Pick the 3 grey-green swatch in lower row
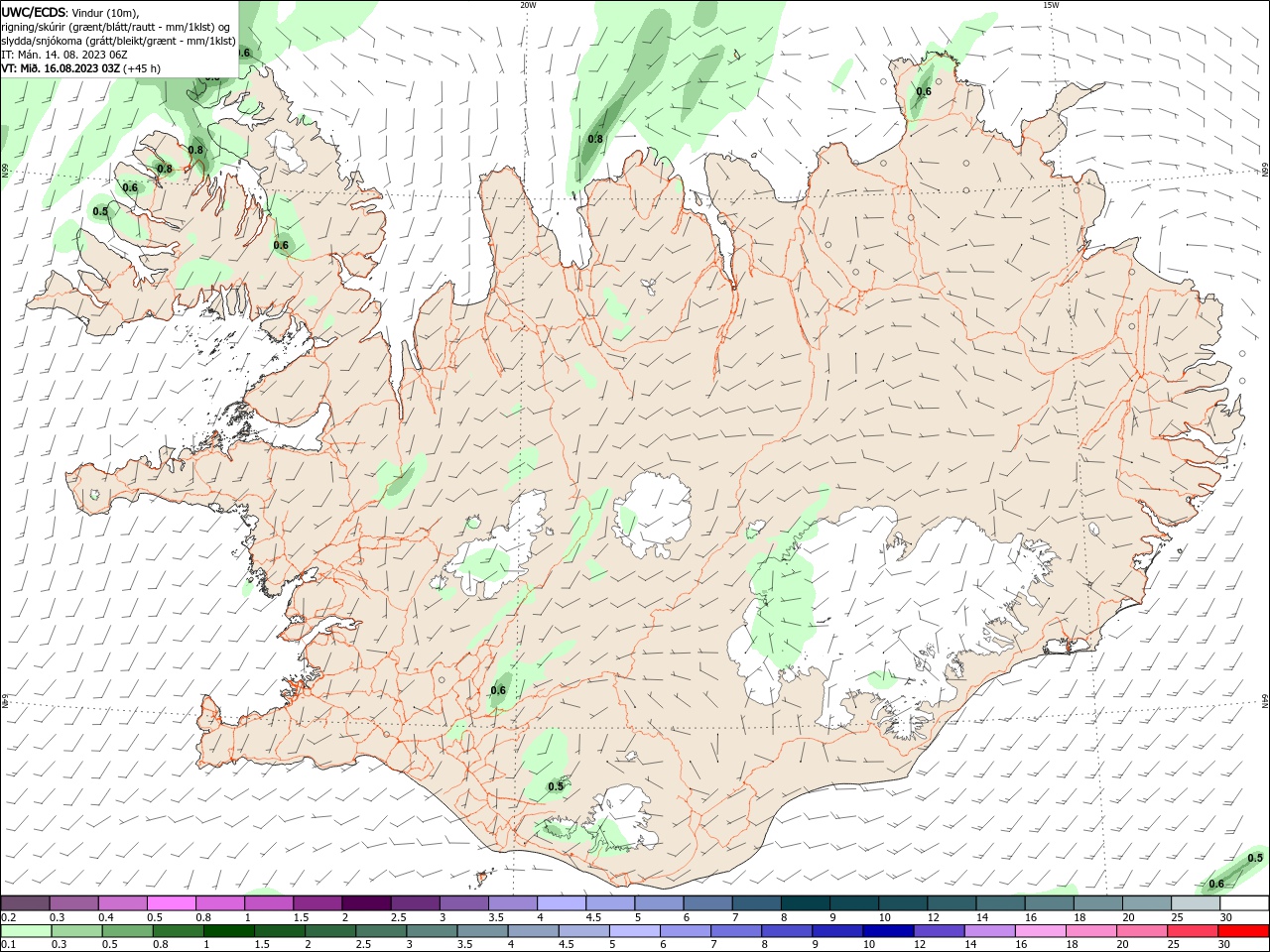1270x952 pixels. tap(432, 931)
